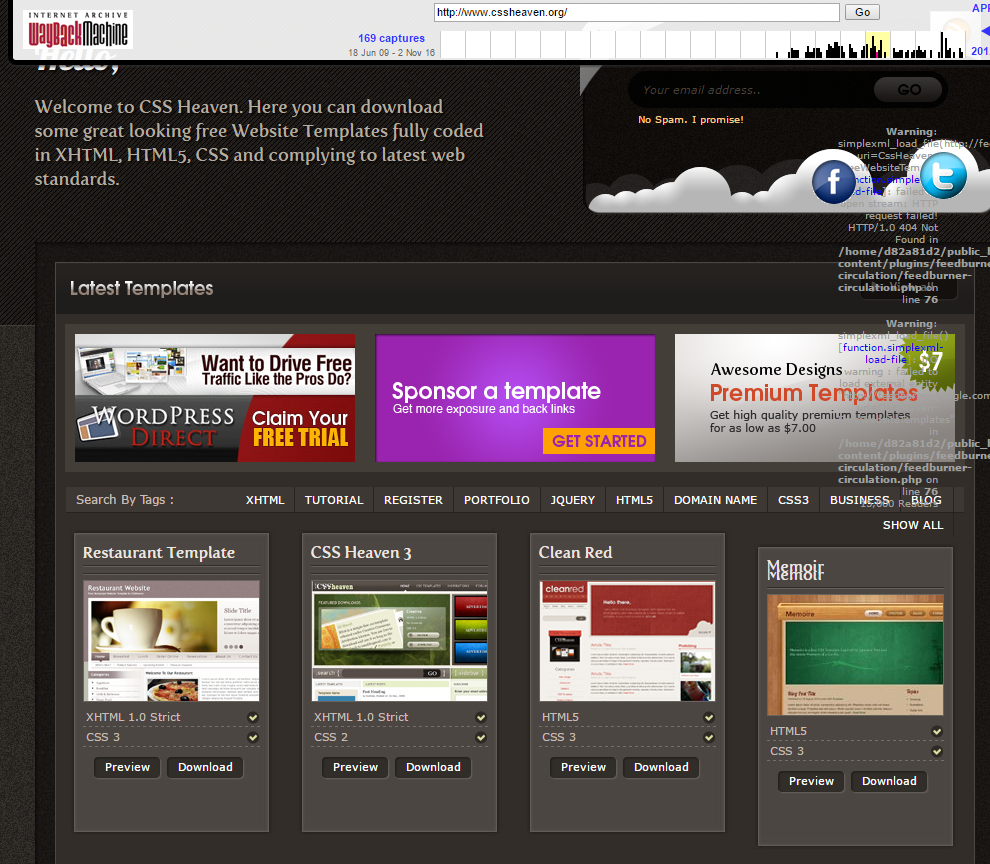The width and height of the screenshot is (990, 864).
Task: Click the check icon beside CSS Heaven 3 XHTML 1.0 Strict
Action: click(481, 717)
